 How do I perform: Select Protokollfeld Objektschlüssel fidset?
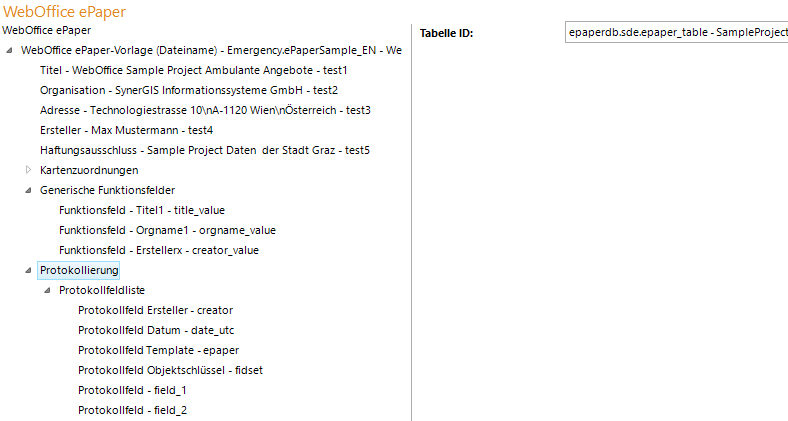click(170, 370)
